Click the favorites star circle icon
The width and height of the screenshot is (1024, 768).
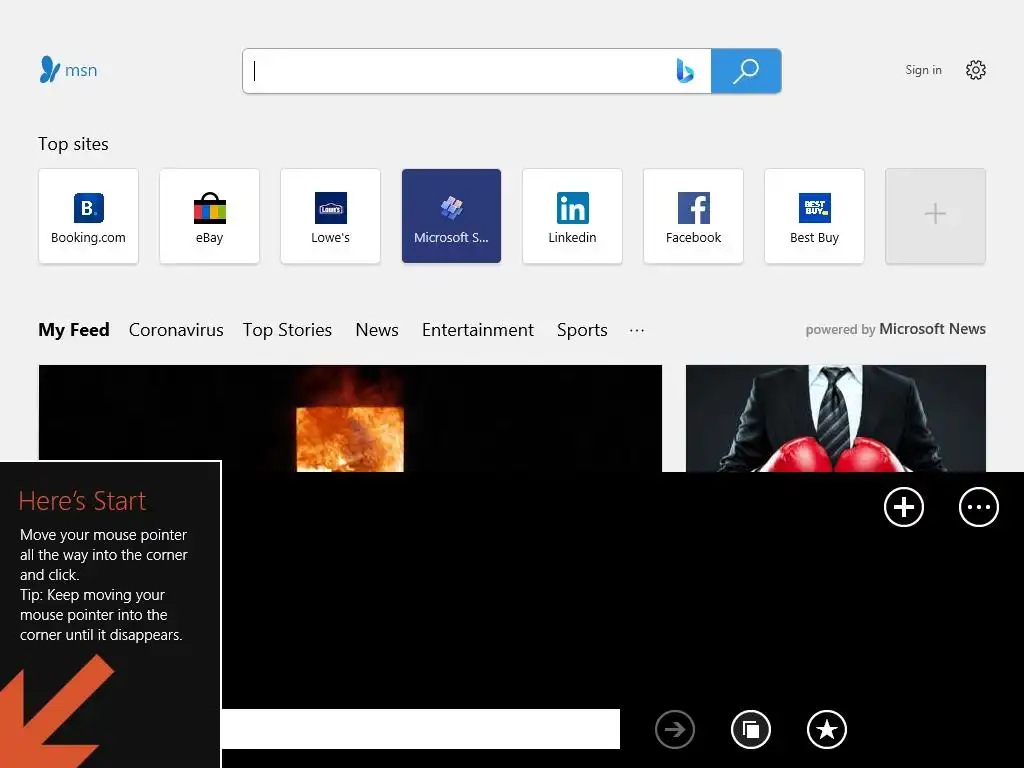coord(827,729)
